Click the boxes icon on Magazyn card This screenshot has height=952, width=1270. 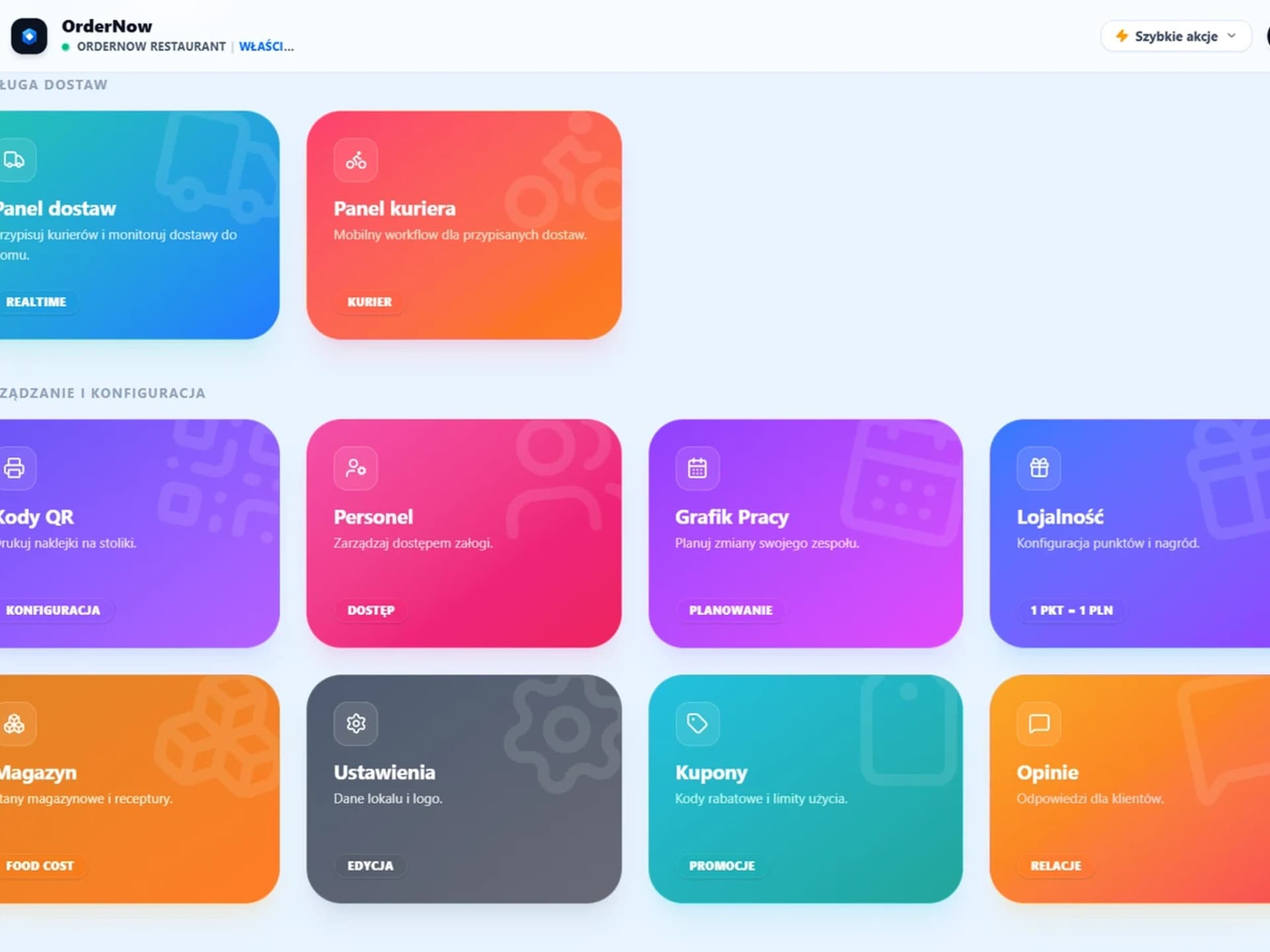point(14,724)
